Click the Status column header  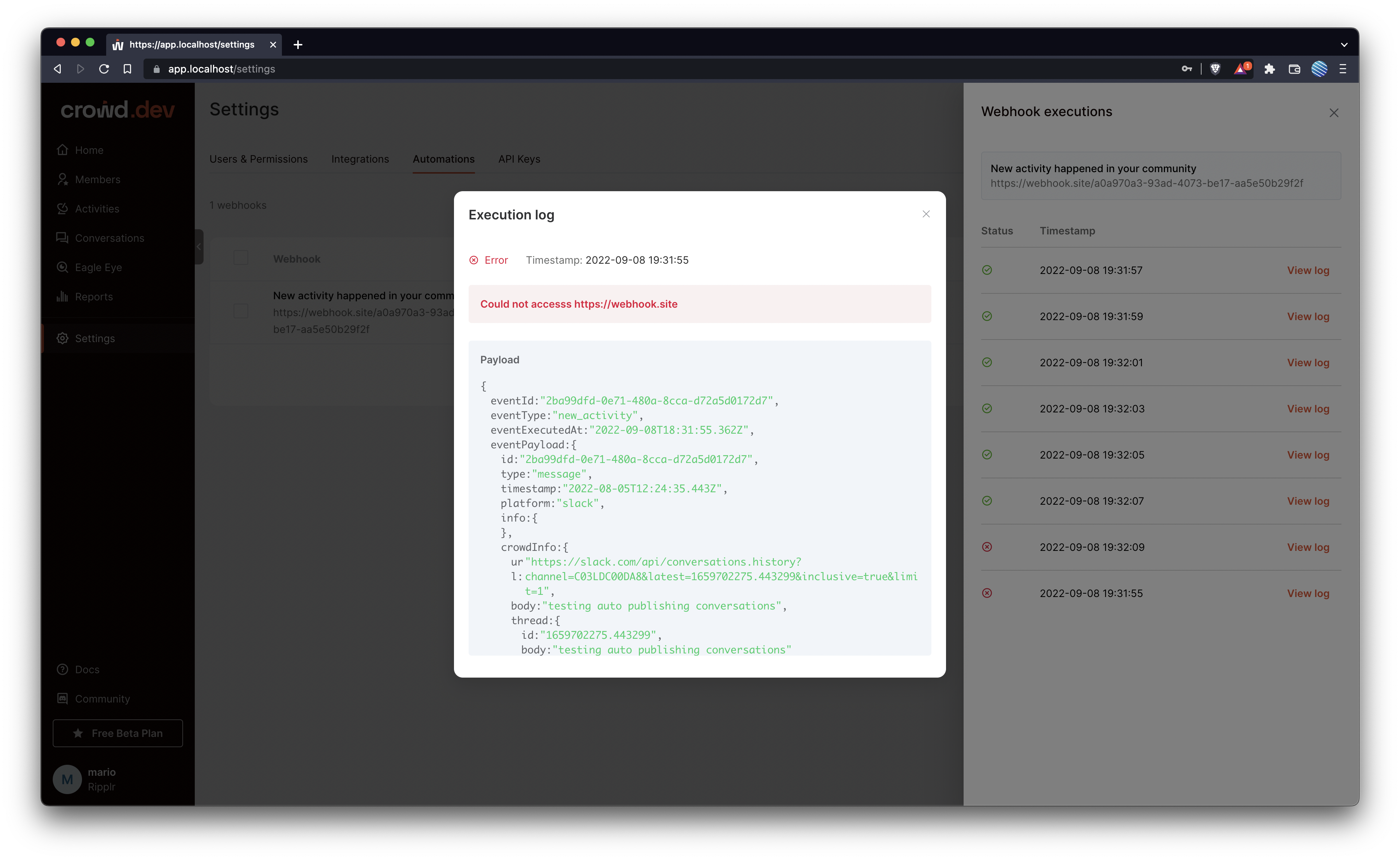[997, 231]
